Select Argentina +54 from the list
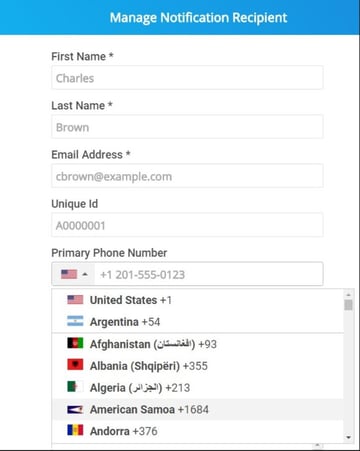 198,321
